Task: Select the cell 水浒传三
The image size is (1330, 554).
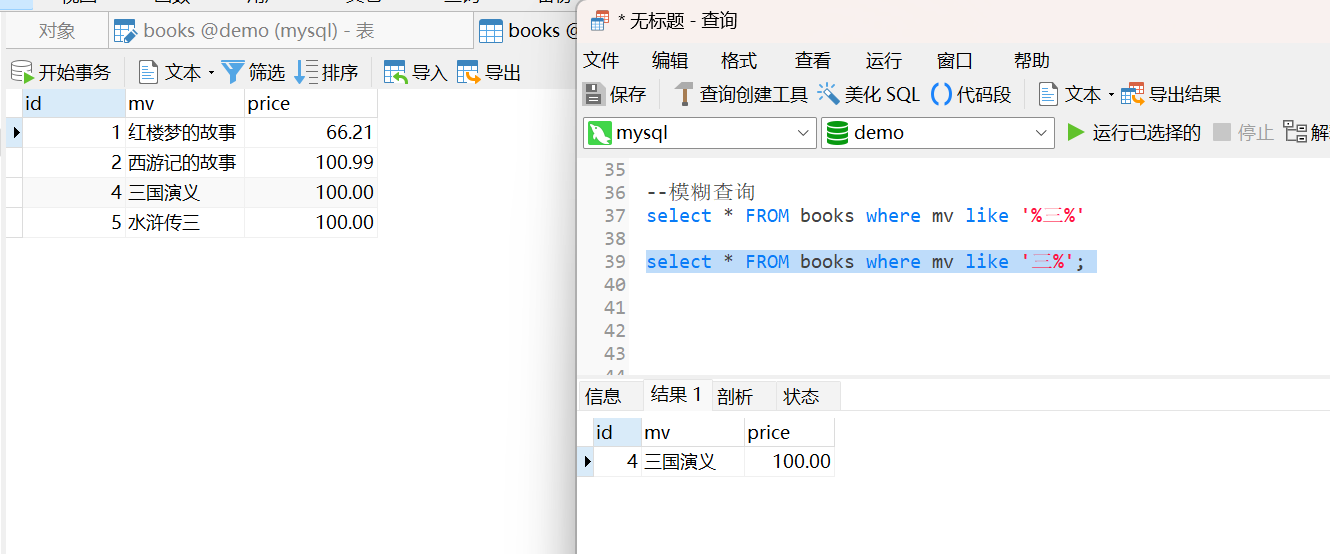Action: point(184,222)
